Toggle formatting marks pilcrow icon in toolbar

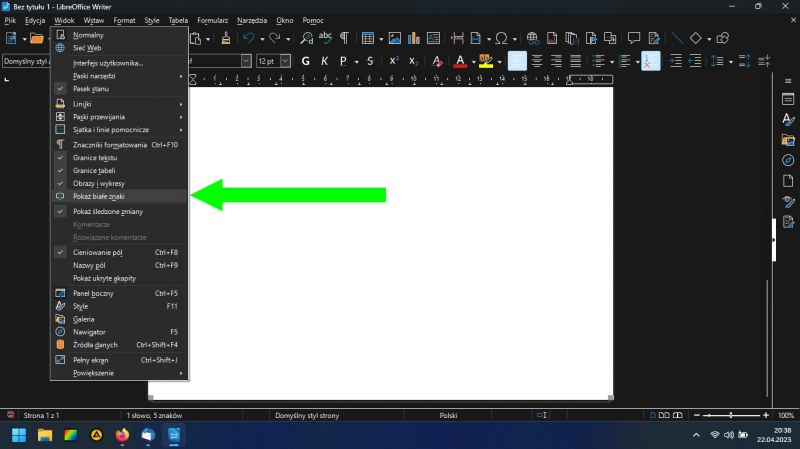tap(344, 38)
